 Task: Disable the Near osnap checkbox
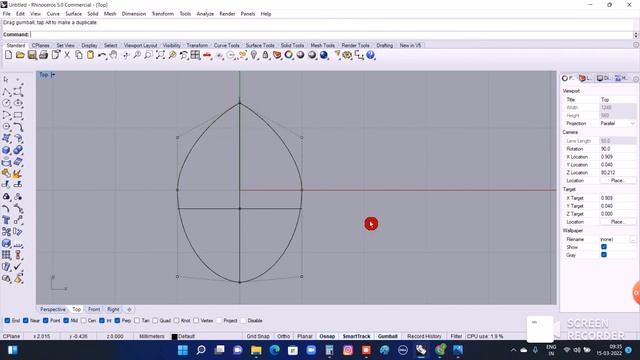pos(26,320)
